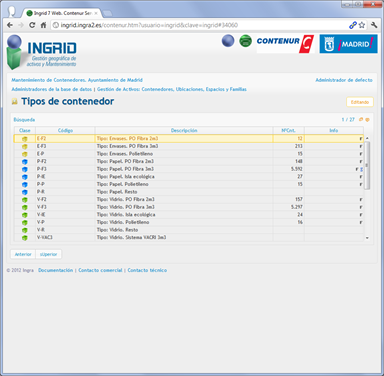The width and height of the screenshot is (384, 376).
Task: Bookmark page with the star icon
Action: coord(362,25)
